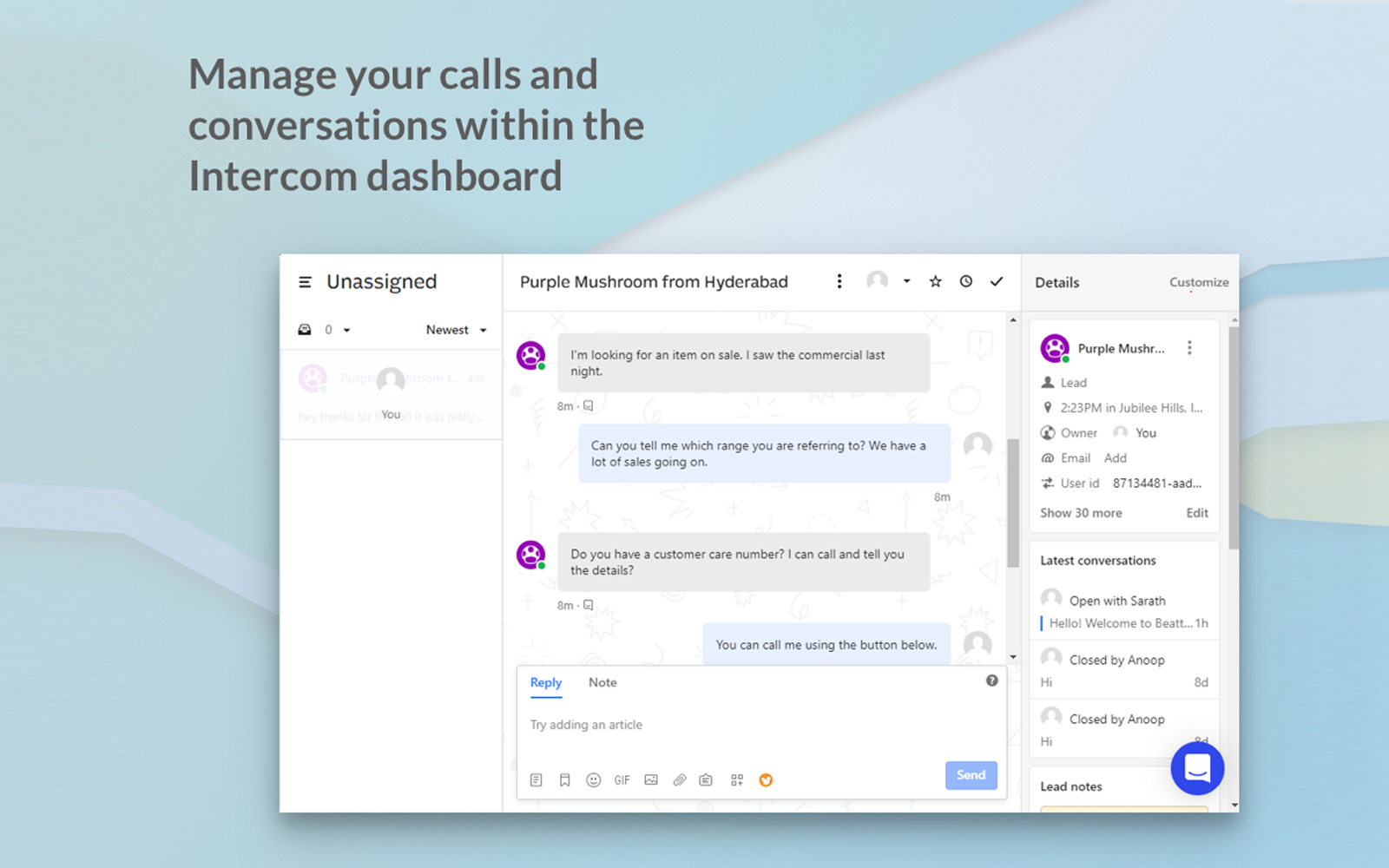Expand the assignee avatar dropdown
This screenshot has height=868, width=1389.
[x=905, y=281]
